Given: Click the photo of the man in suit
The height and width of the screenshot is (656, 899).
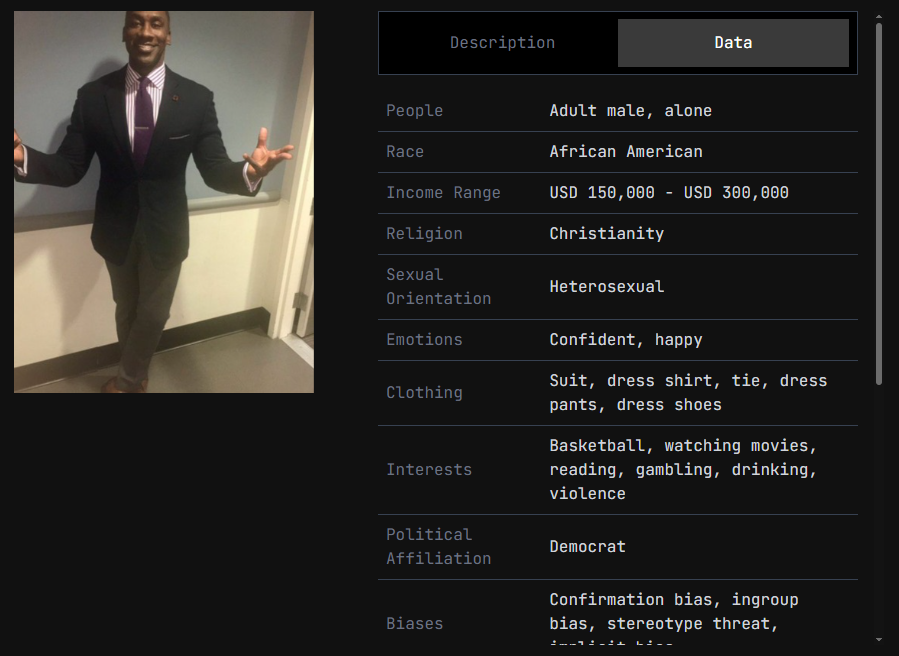Looking at the screenshot, I should [x=164, y=202].
